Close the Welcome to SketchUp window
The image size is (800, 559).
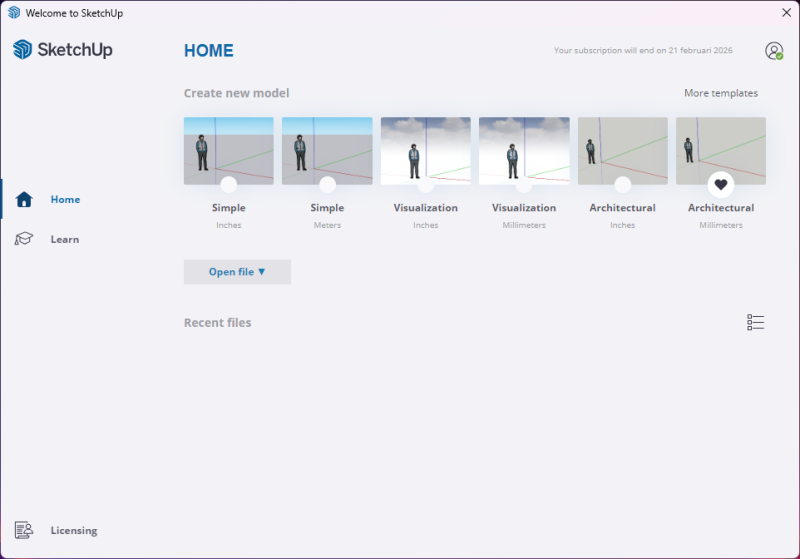(x=786, y=12)
